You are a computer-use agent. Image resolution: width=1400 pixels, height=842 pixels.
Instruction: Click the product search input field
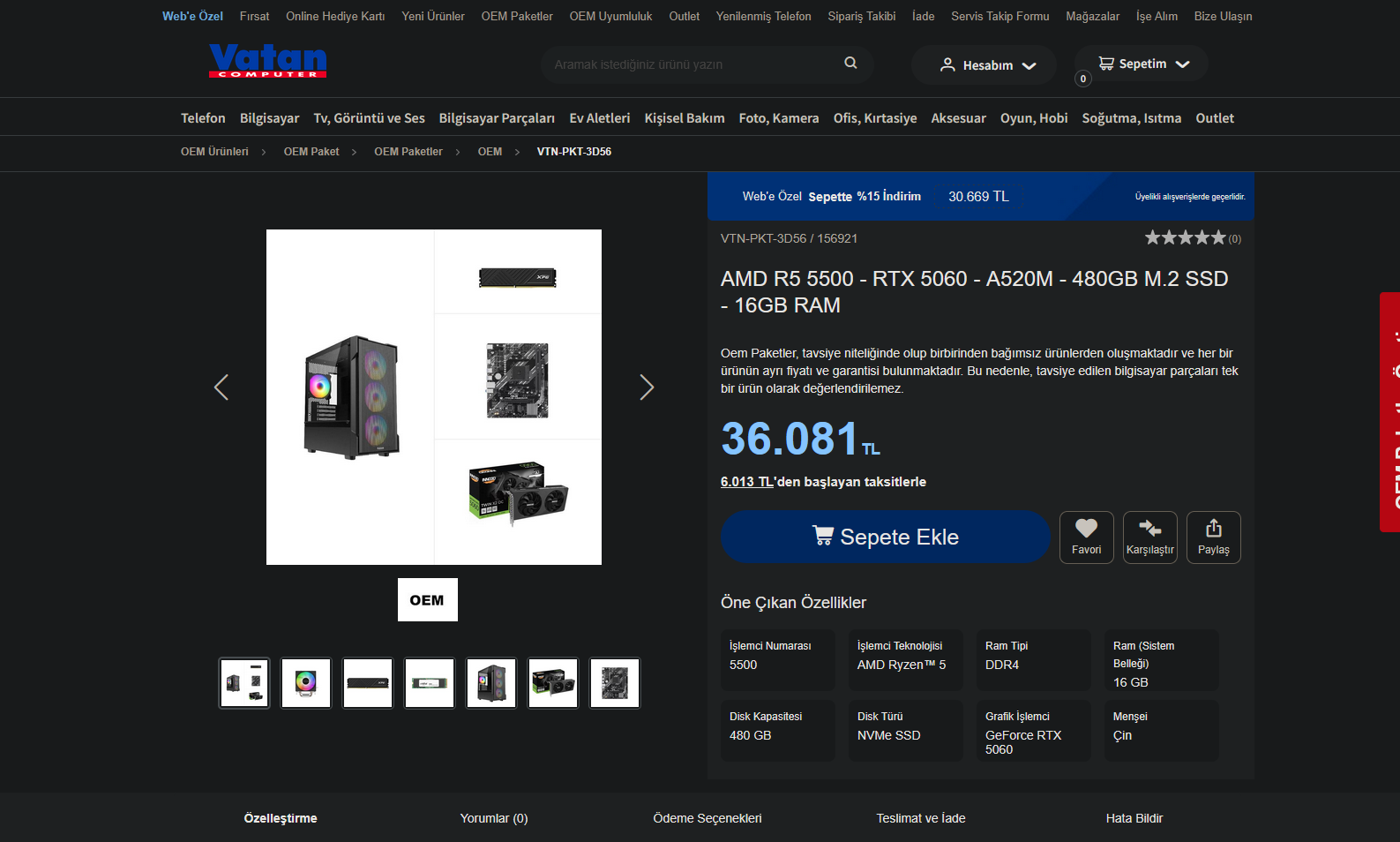tap(693, 64)
